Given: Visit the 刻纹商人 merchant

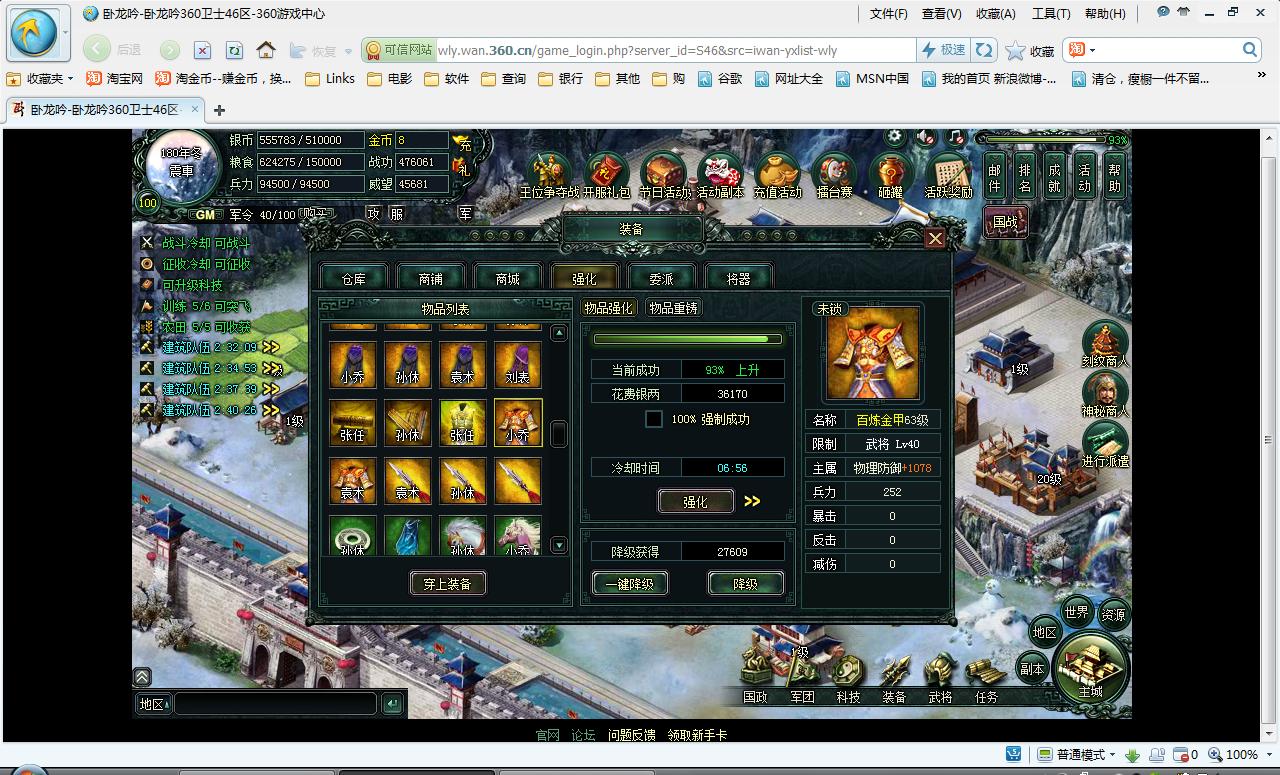Looking at the screenshot, I should [x=1105, y=345].
